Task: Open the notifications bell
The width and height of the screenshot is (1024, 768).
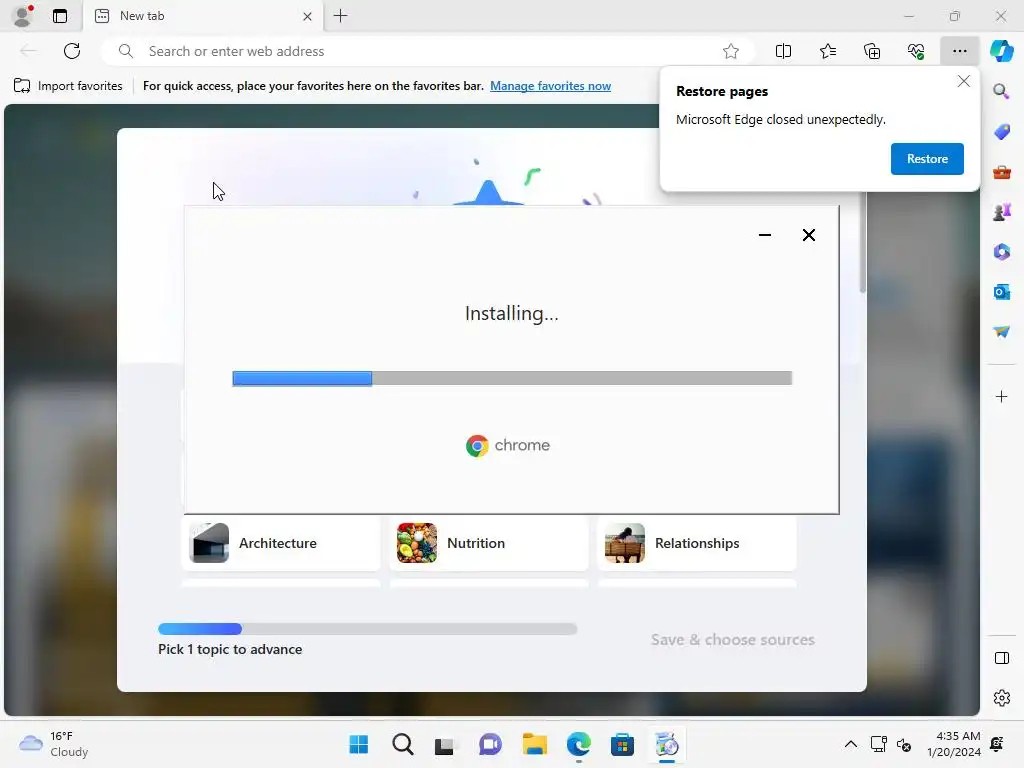Action: click(x=997, y=744)
